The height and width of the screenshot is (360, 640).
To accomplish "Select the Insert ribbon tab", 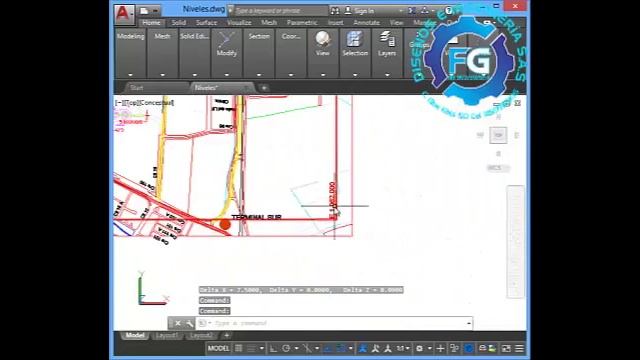I will point(336,23).
